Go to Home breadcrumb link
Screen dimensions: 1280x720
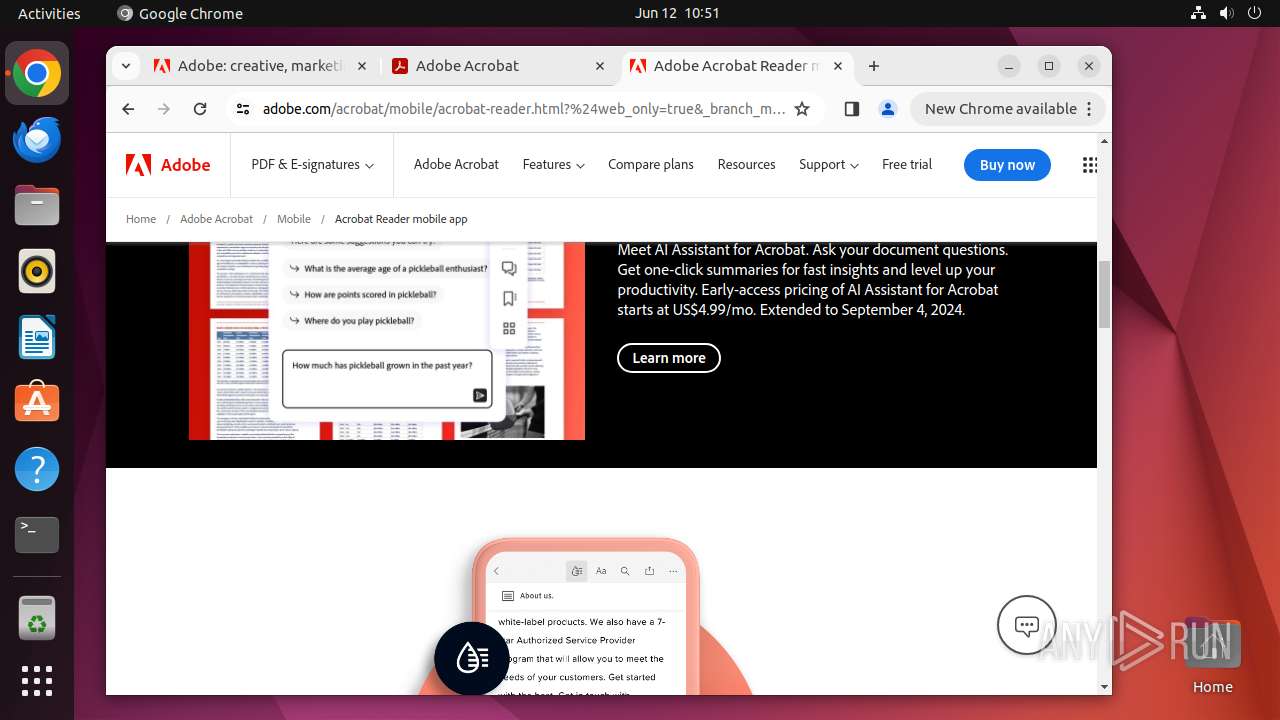tap(141, 219)
